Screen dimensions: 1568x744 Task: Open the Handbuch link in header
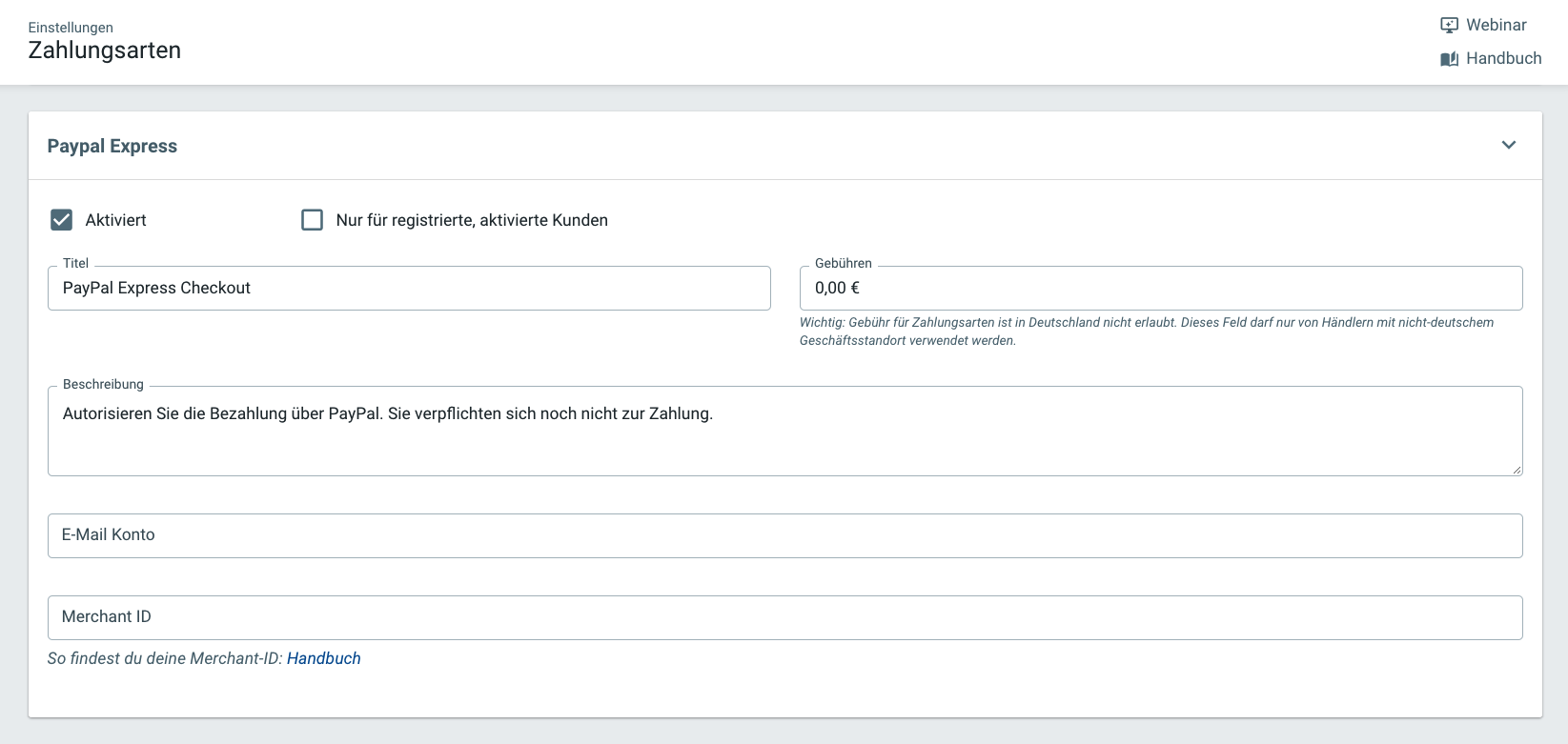pos(1503,58)
